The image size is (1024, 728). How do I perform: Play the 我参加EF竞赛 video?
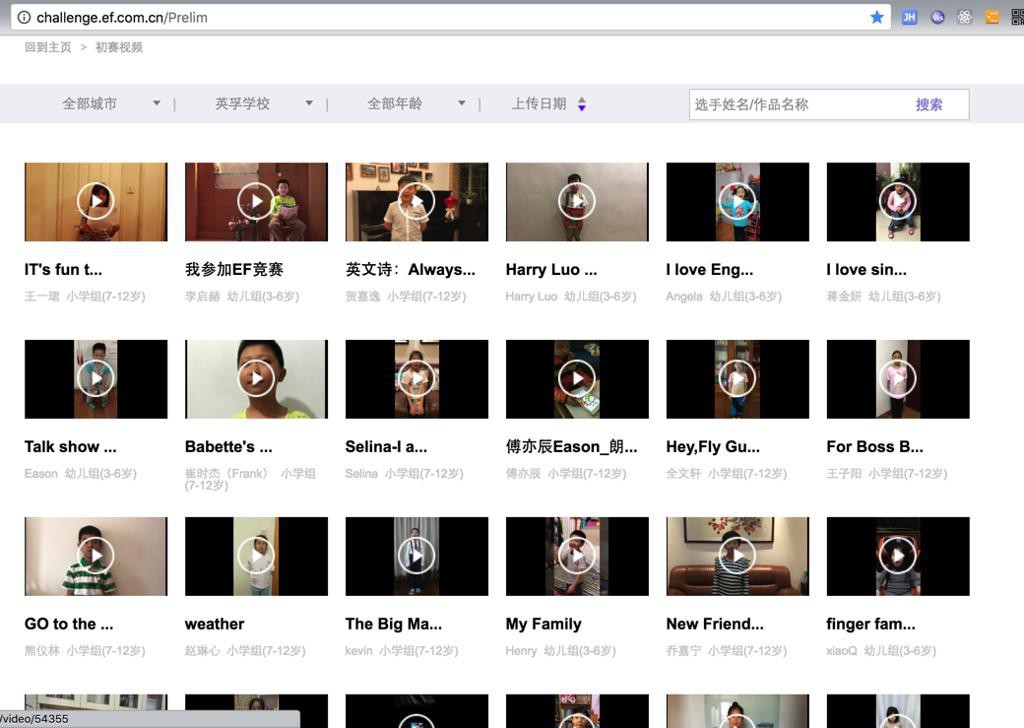[x=256, y=201]
